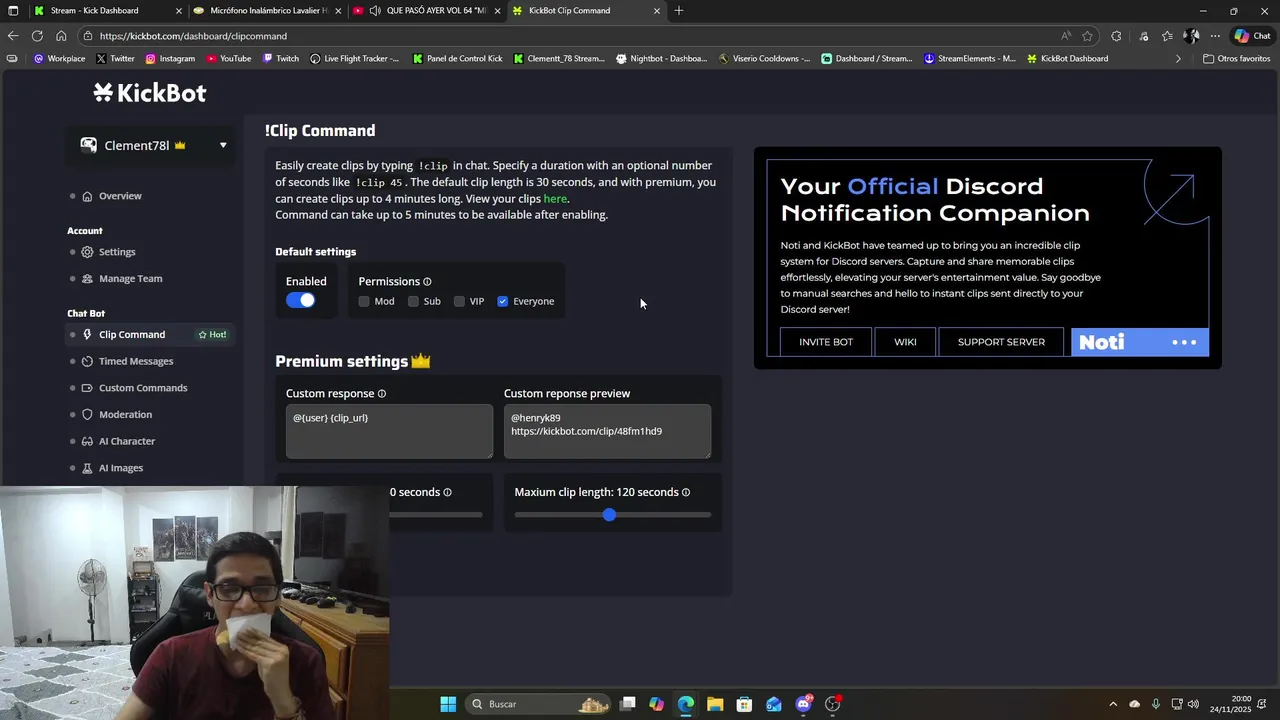Screen dimensions: 1280x720
Task: Open the Instagram bookmark
Action: click(170, 59)
